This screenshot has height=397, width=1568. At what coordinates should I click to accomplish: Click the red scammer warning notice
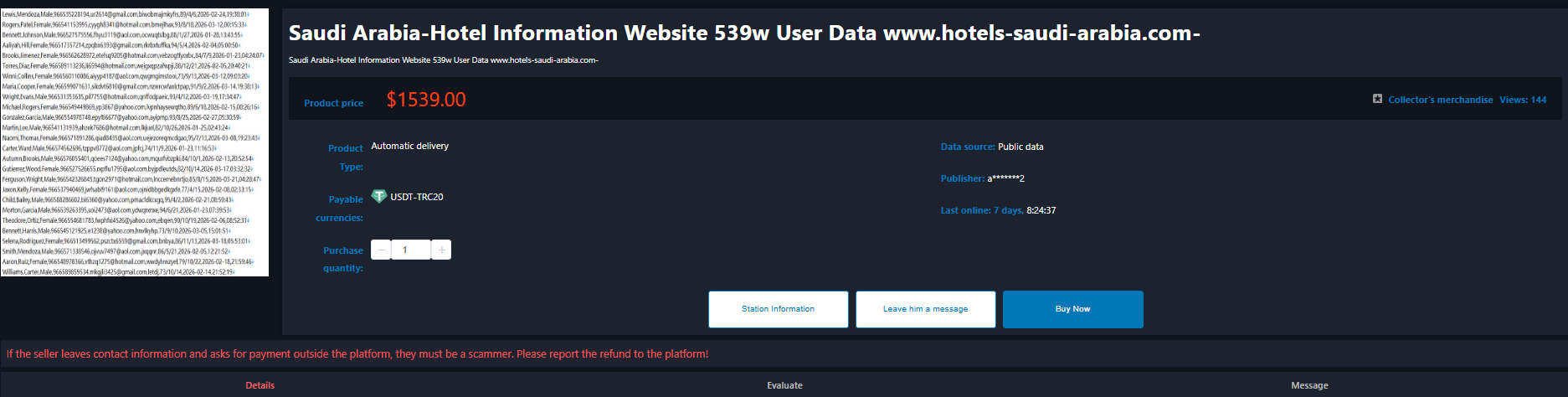click(x=357, y=353)
